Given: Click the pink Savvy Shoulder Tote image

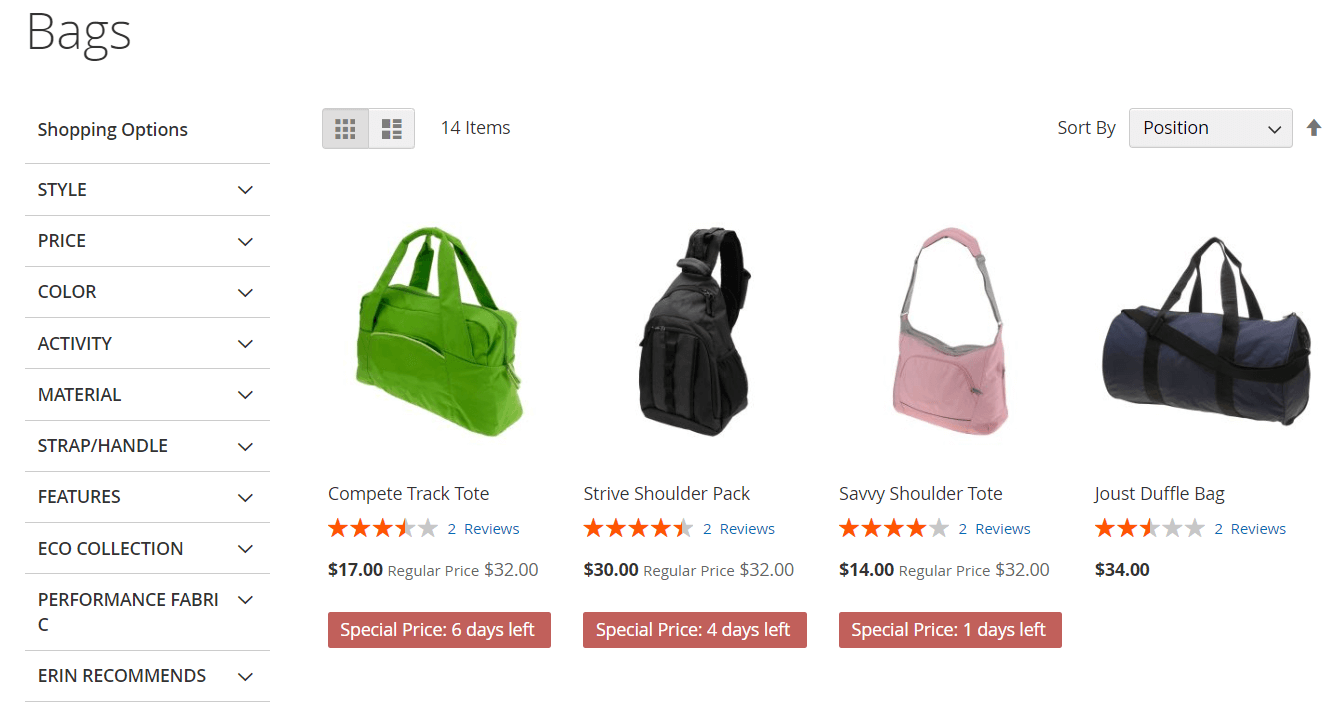Looking at the screenshot, I should (948, 332).
